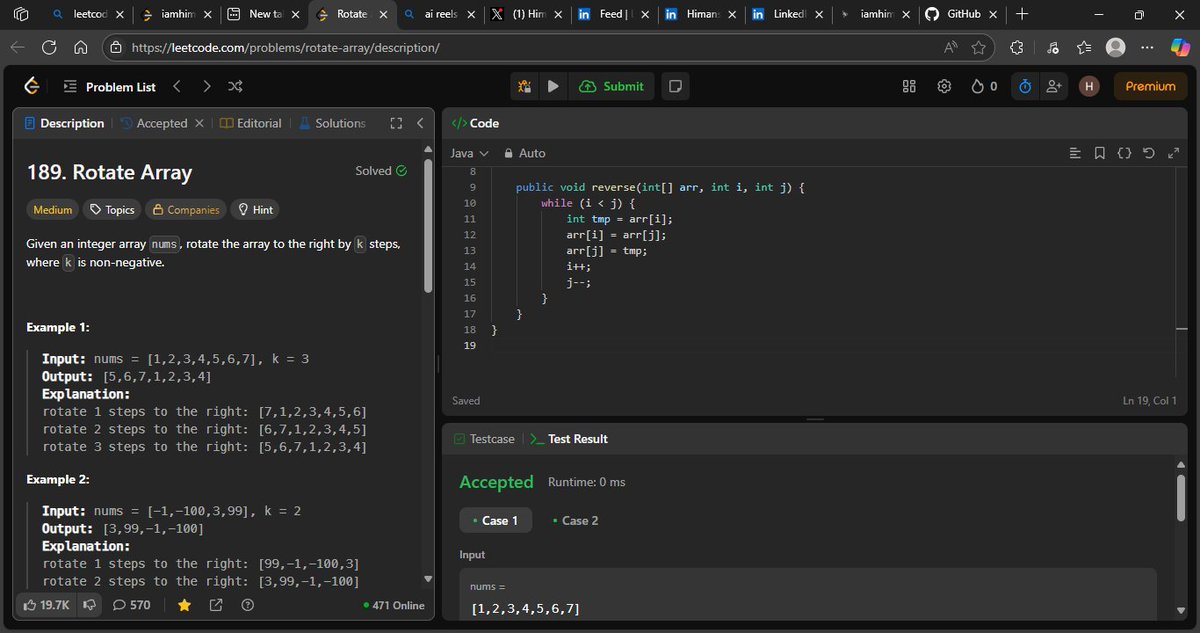Submit the solution
Screen dimensions: 1200x633
(611, 86)
